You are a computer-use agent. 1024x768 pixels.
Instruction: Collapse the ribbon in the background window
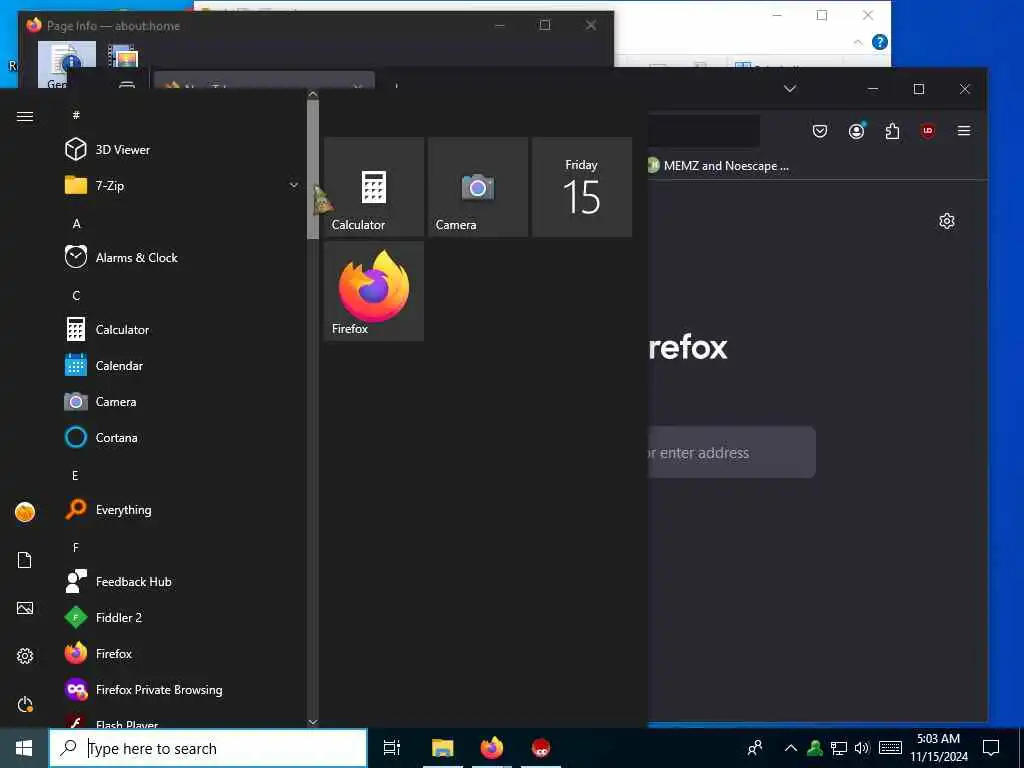tap(858, 42)
